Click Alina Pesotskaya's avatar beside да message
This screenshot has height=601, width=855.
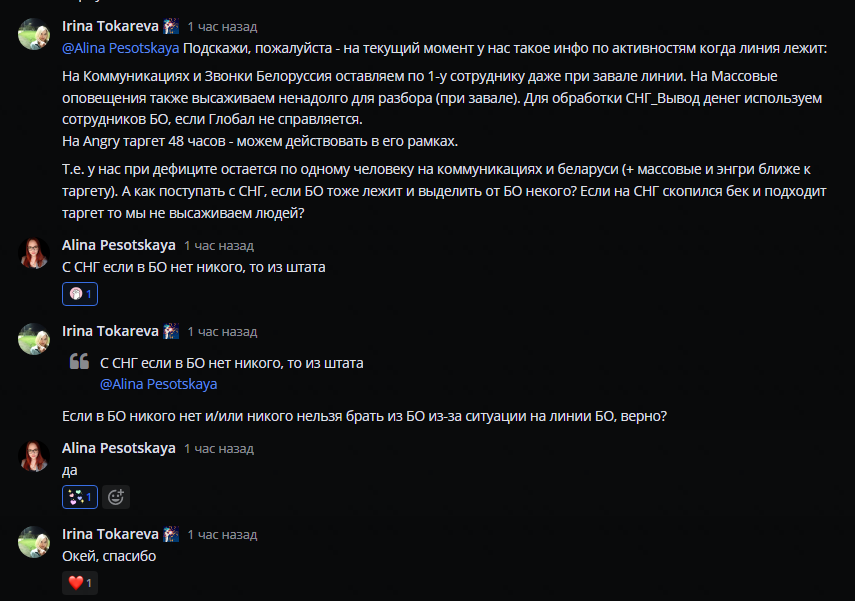point(34,456)
